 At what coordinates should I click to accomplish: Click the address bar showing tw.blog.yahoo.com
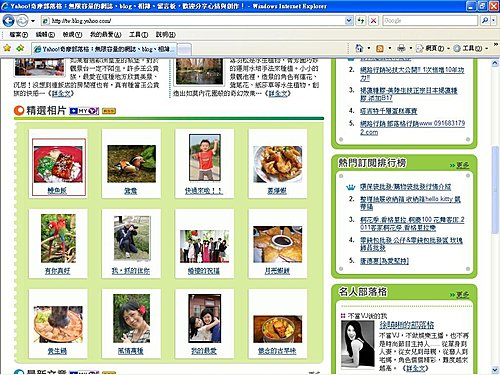pos(193,21)
